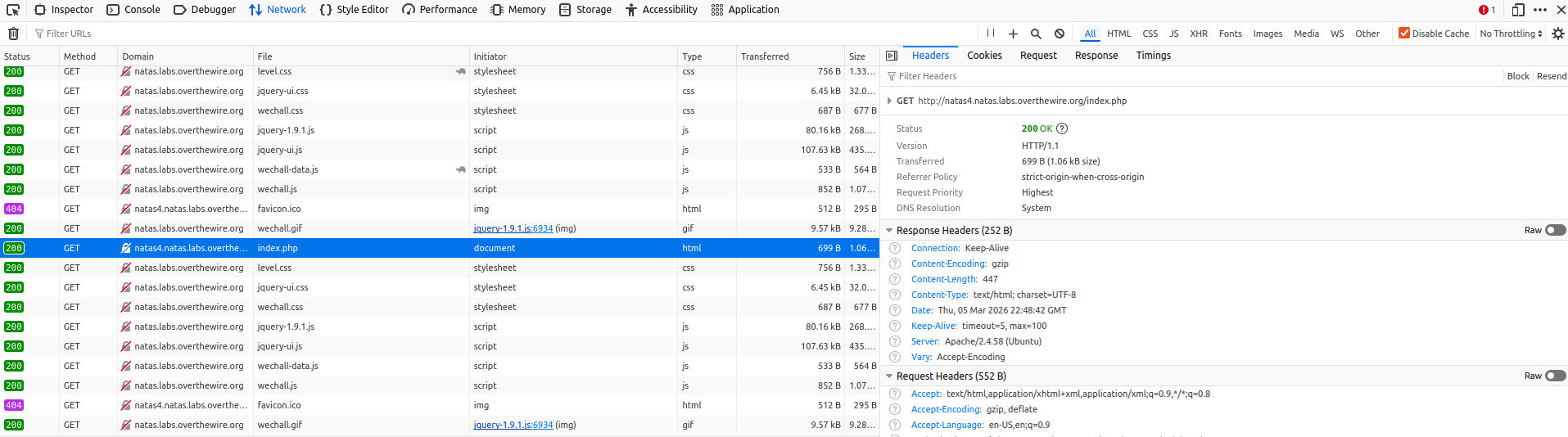Screen dimensions: 1568x437
Task: Click the plus icon in network toolbar
Action: 1013,34
